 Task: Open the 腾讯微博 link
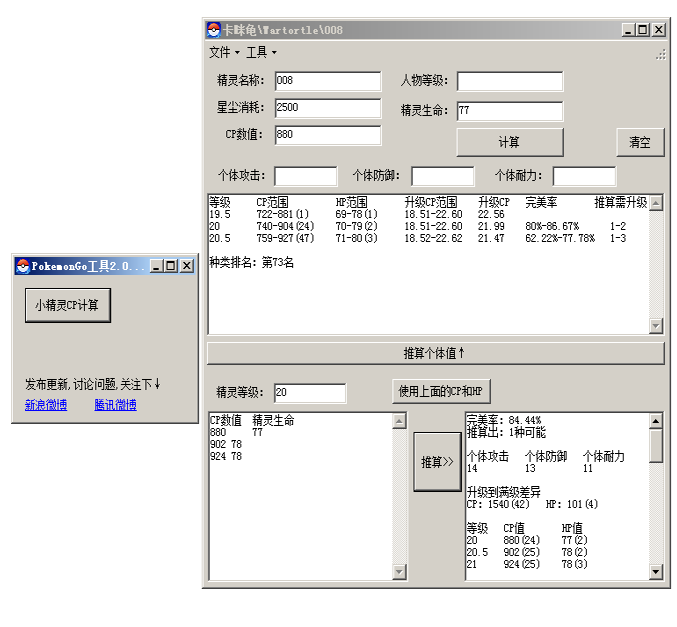pyautogui.click(x=115, y=405)
